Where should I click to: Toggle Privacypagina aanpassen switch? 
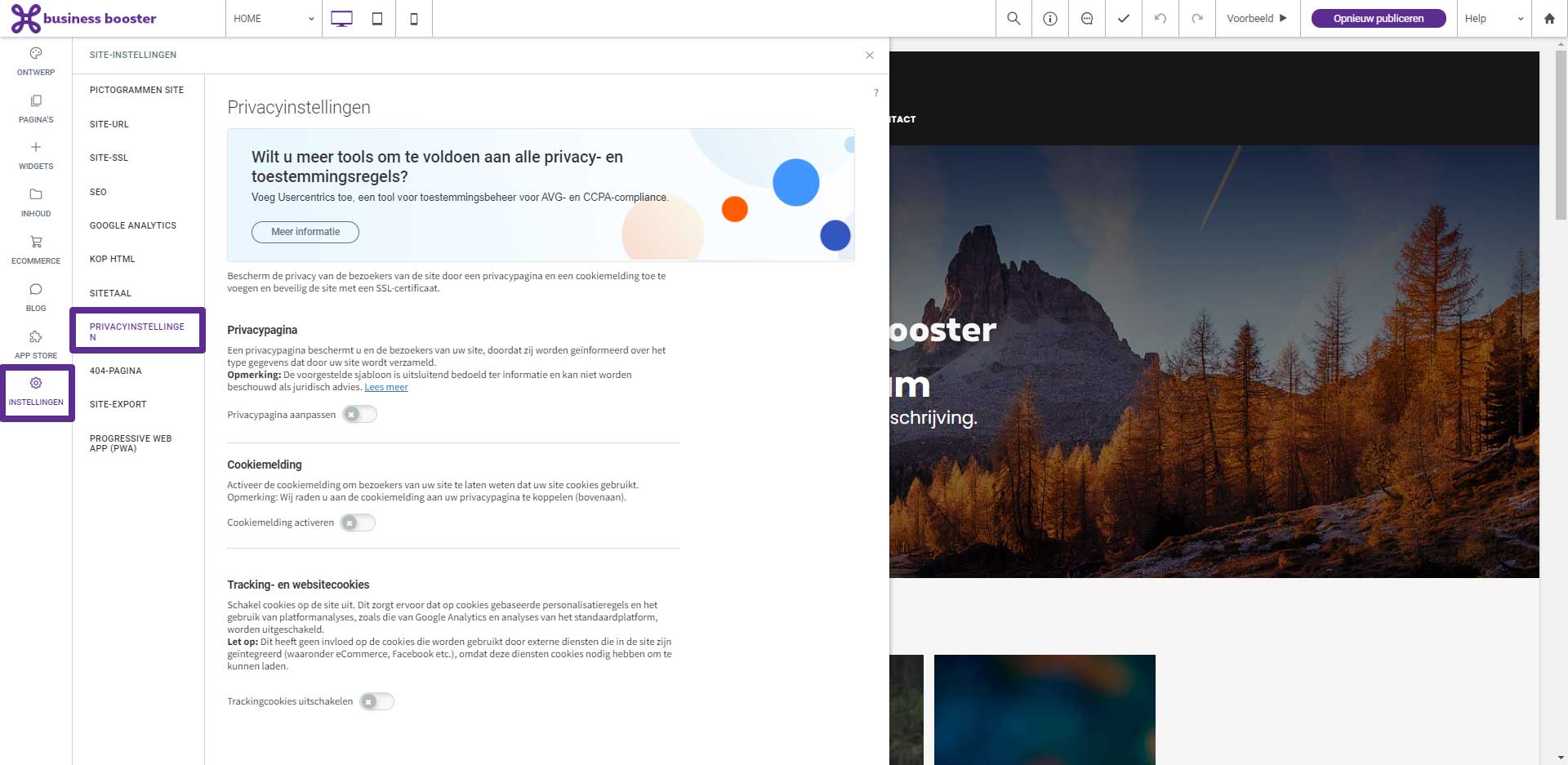(x=359, y=414)
